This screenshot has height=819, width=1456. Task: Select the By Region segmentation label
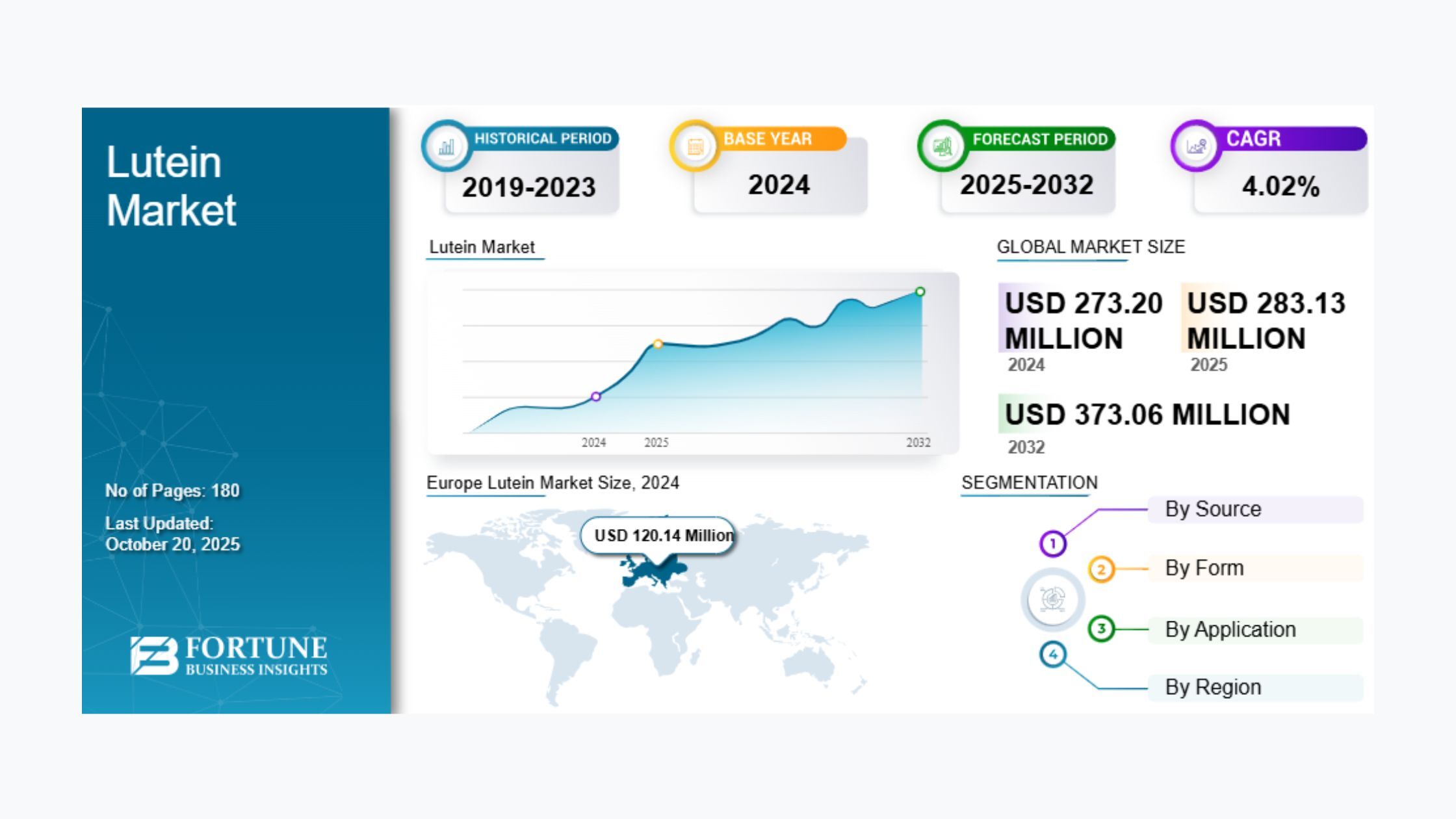click(1213, 687)
